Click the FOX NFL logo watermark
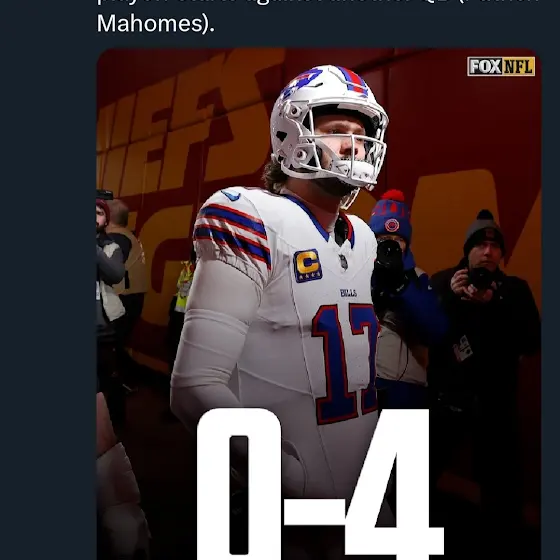This screenshot has height=560, width=560. (x=501, y=66)
